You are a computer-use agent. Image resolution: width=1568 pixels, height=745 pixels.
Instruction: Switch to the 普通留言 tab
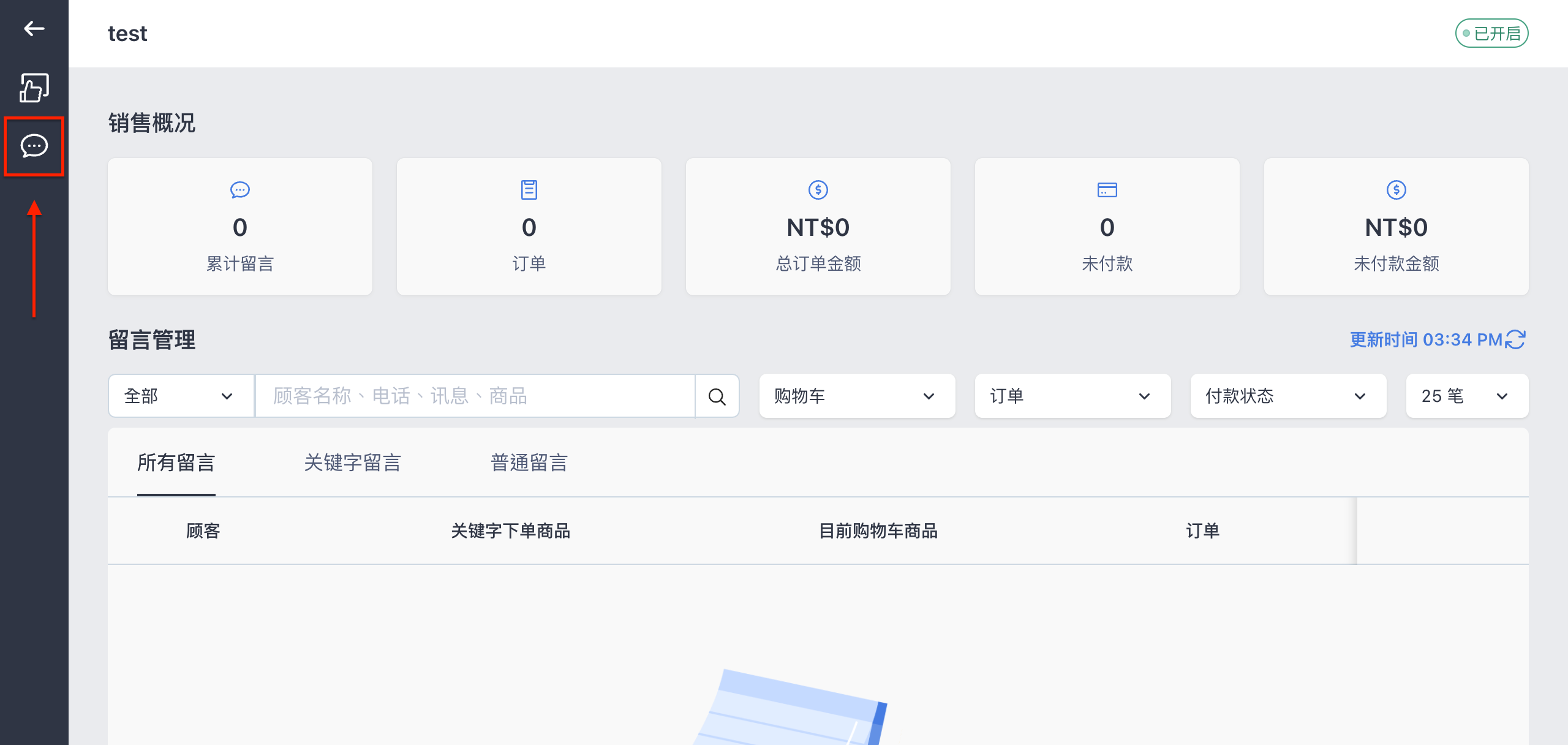tap(529, 463)
